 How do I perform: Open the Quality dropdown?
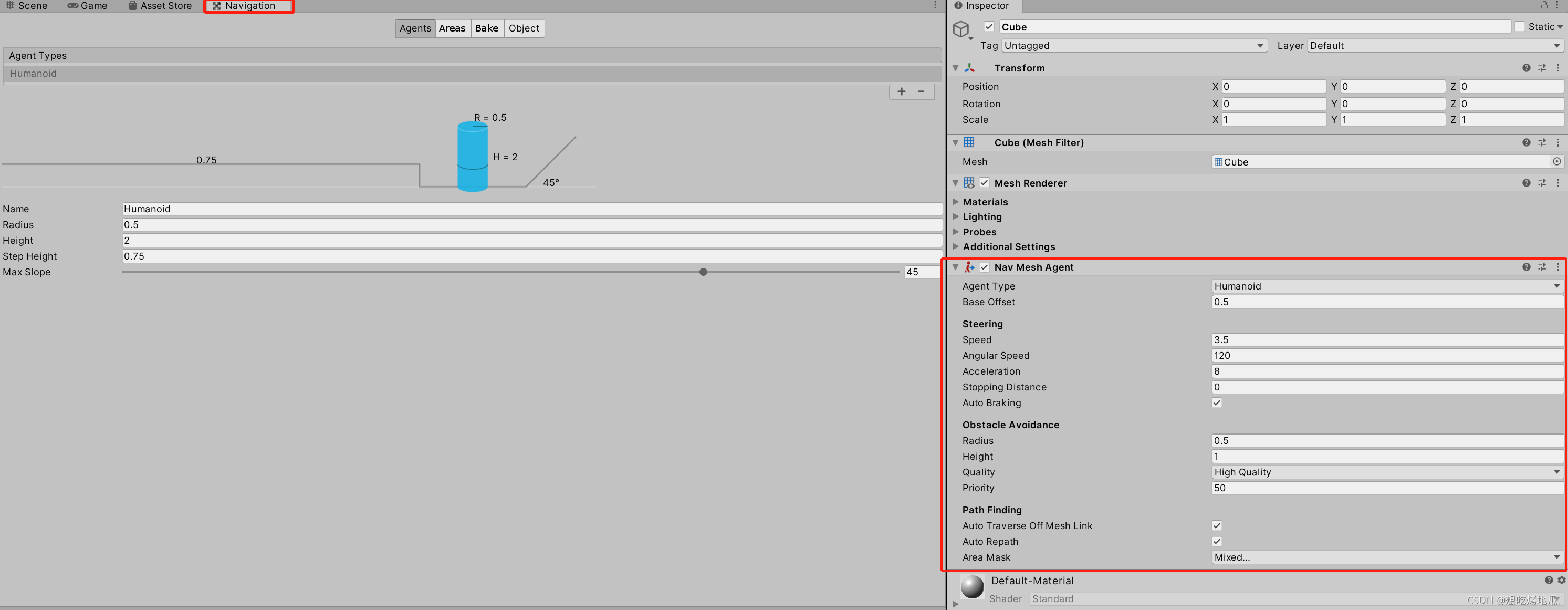pos(1387,472)
